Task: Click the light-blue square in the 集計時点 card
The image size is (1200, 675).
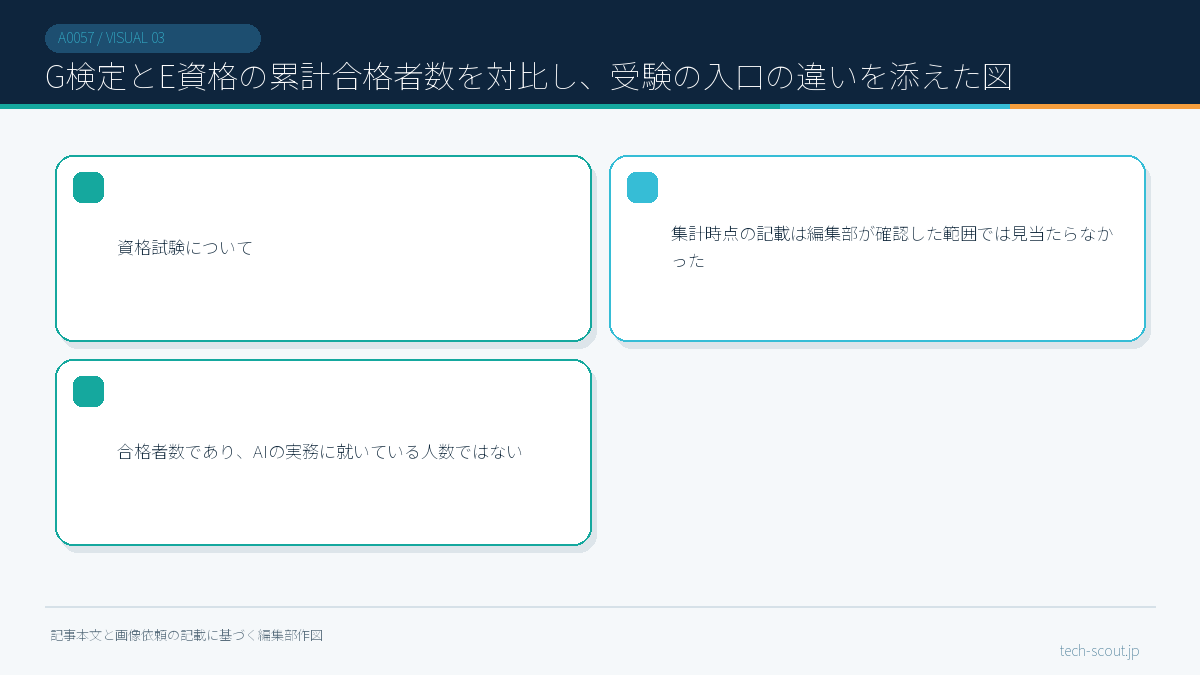Action: coord(643,188)
